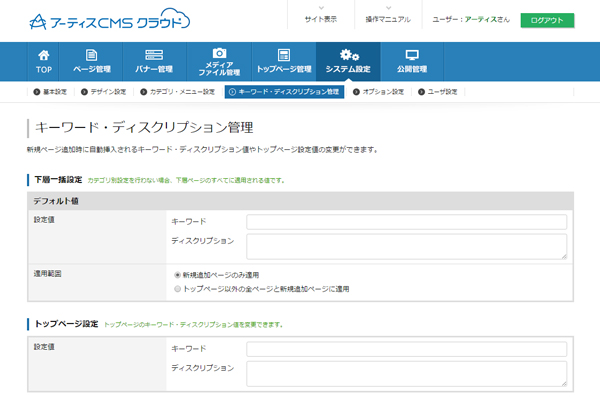Open トップページ管理 layout icon
The height and width of the screenshot is (397, 600).
[284, 55]
